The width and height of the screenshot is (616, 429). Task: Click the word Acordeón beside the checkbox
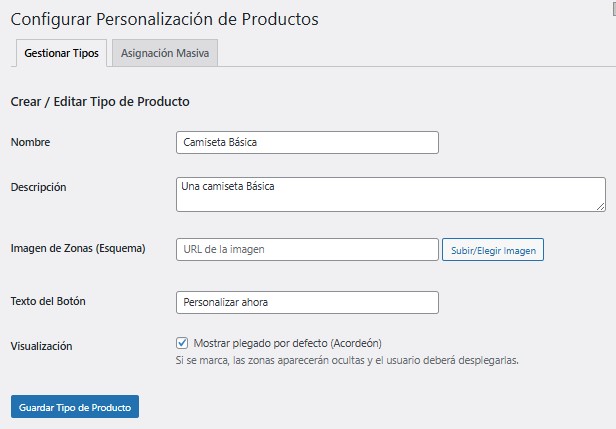coord(353,342)
